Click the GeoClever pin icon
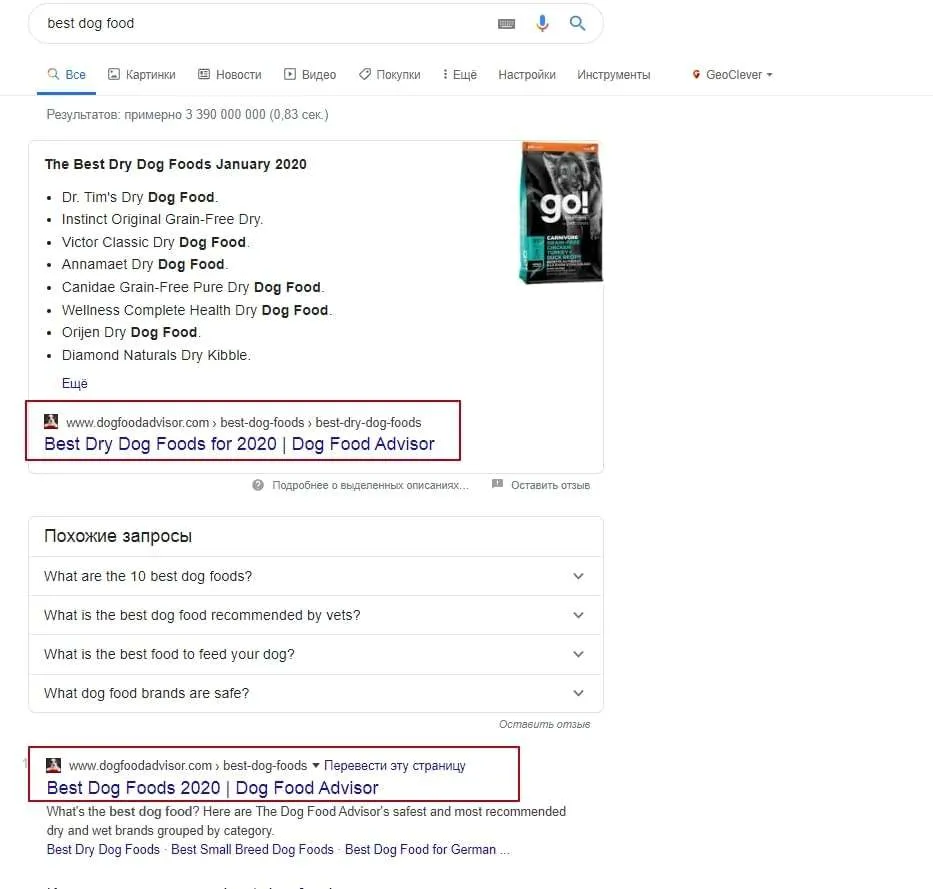Screen dimensions: 933x889 [x=696, y=74]
